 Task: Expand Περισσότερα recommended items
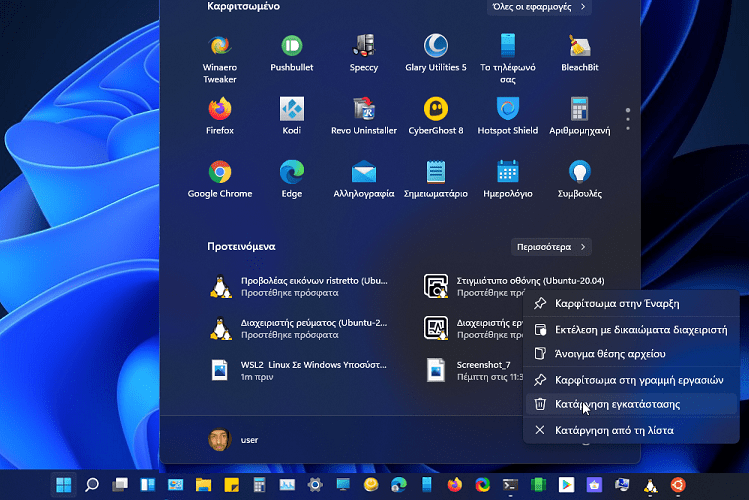[551, 247]
